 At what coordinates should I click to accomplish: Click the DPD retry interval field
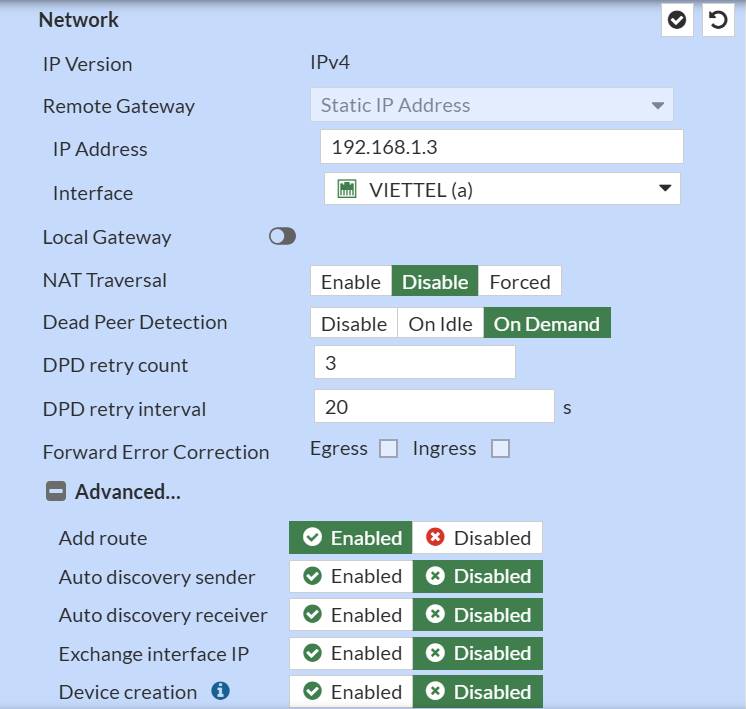[433, 407]
